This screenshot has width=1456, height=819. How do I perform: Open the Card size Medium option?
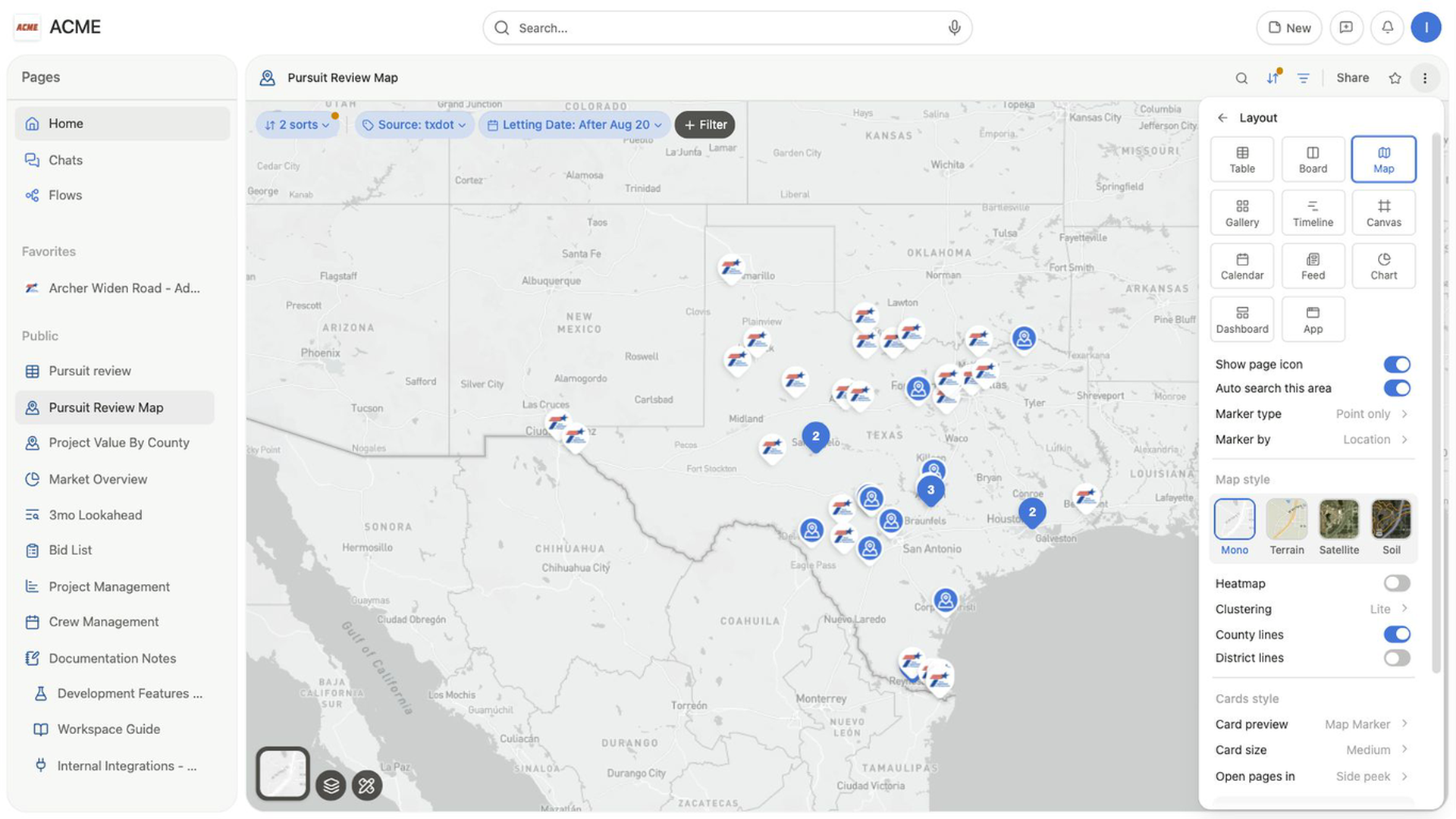click(x=1313, y=750)
